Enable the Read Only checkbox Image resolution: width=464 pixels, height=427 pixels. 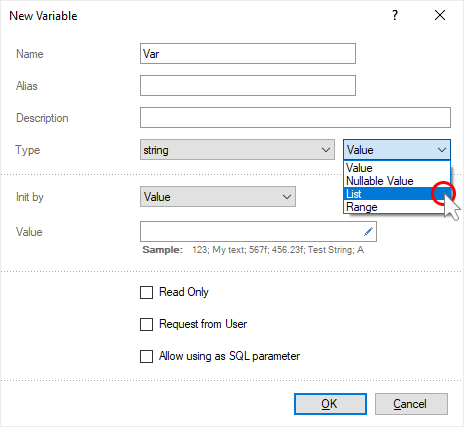[146, 292]
